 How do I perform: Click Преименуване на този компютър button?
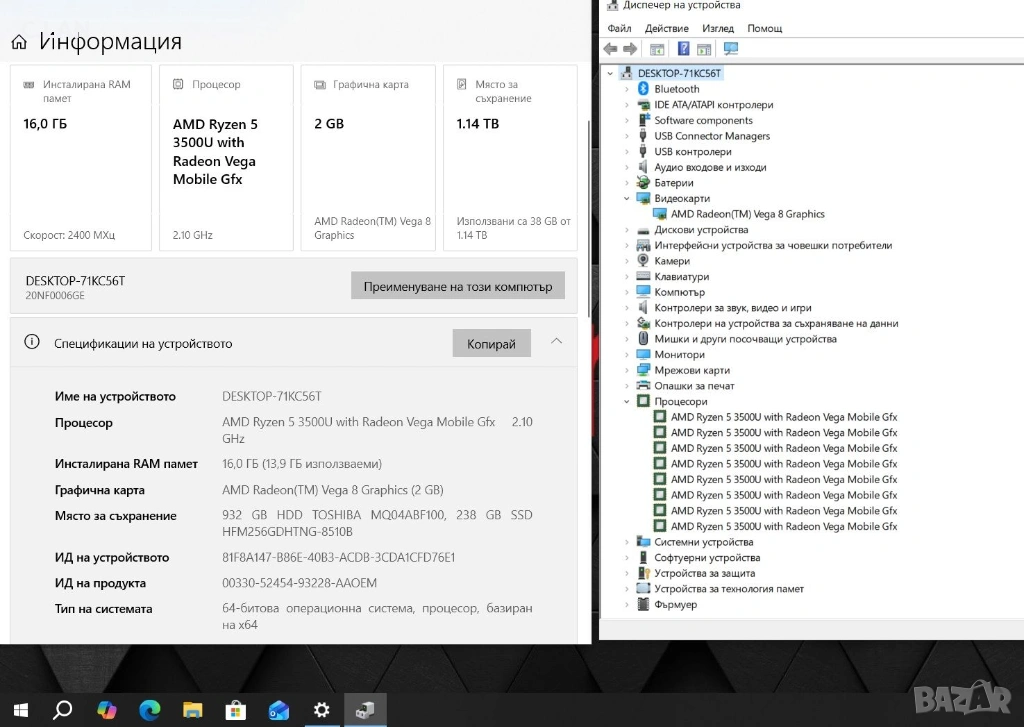[x=457, y=286]
